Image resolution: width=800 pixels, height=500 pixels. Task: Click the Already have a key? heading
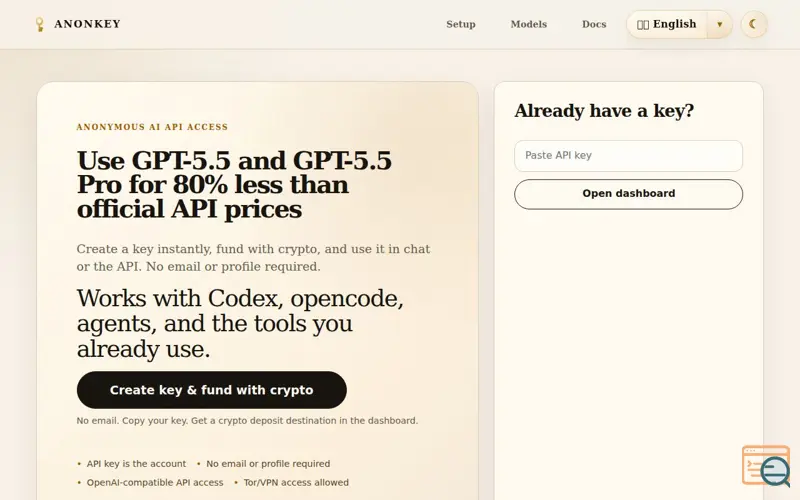pyautogui.click(x=604, y=111)
